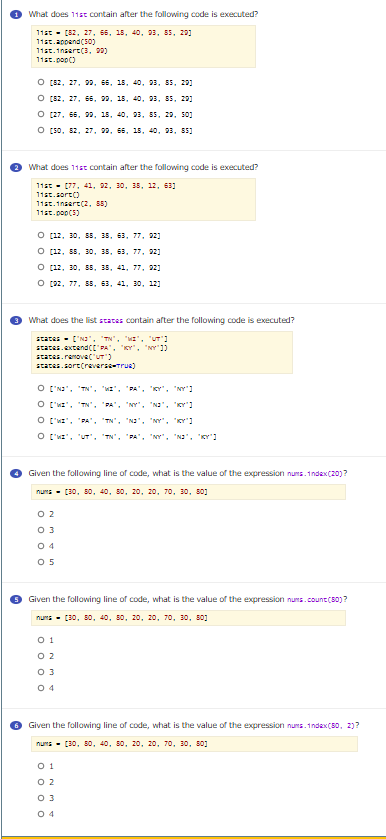386x839 pixels.
Task: Click the nums code line under question 6
Action: (x=194, y=744)
